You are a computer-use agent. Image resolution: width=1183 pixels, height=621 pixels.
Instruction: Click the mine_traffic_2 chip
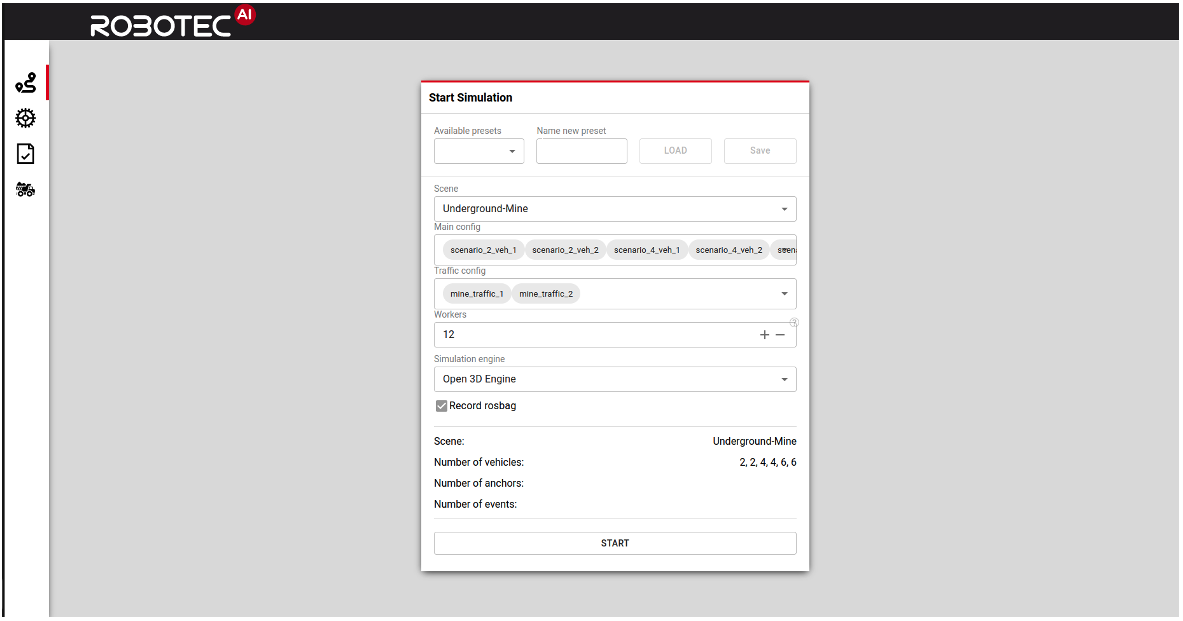pyautogui.click(x=545, y=293)
